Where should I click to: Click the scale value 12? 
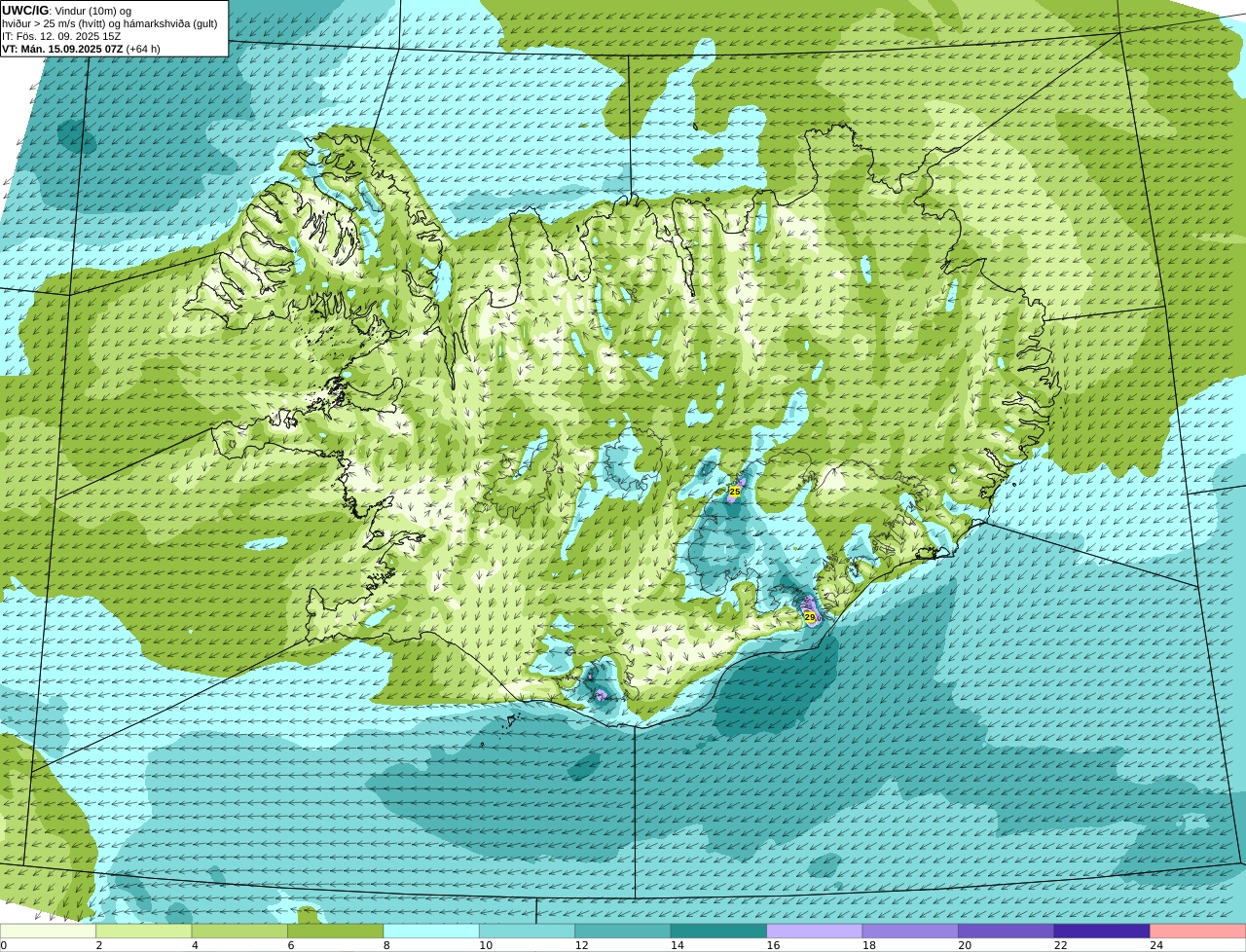tap(581, 945)
